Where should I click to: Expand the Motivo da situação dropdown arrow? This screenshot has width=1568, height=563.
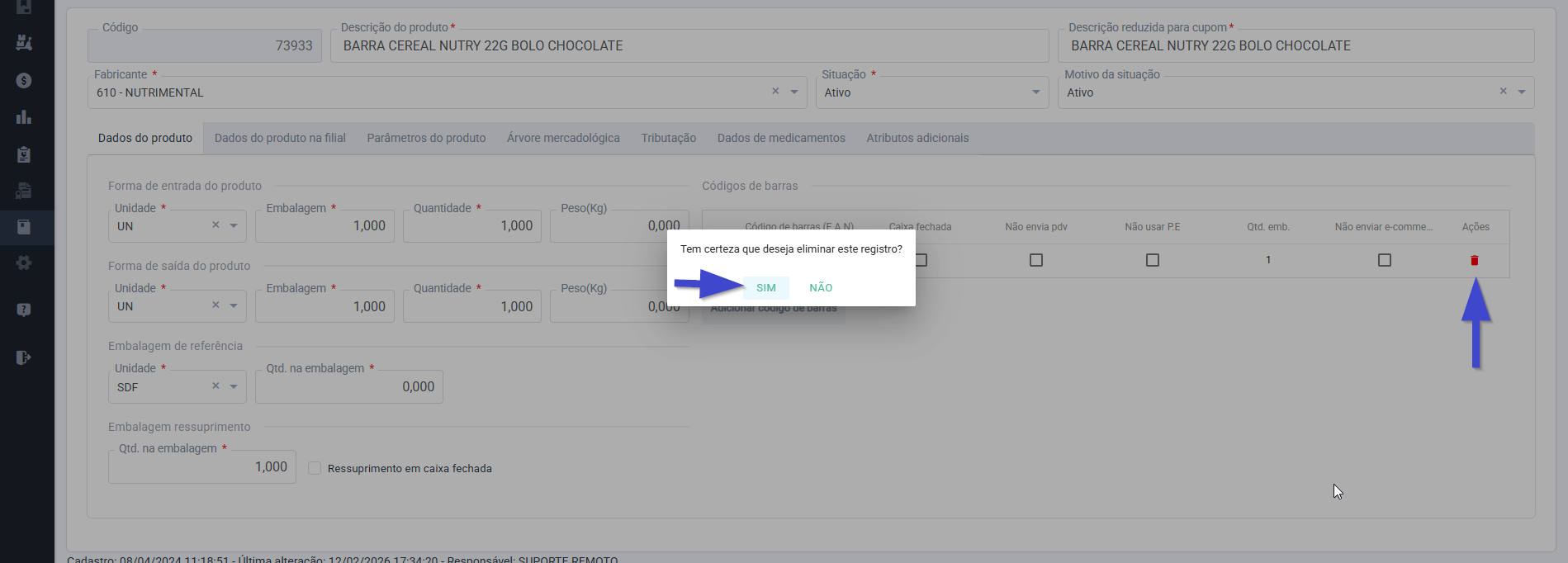(1522, 92)
